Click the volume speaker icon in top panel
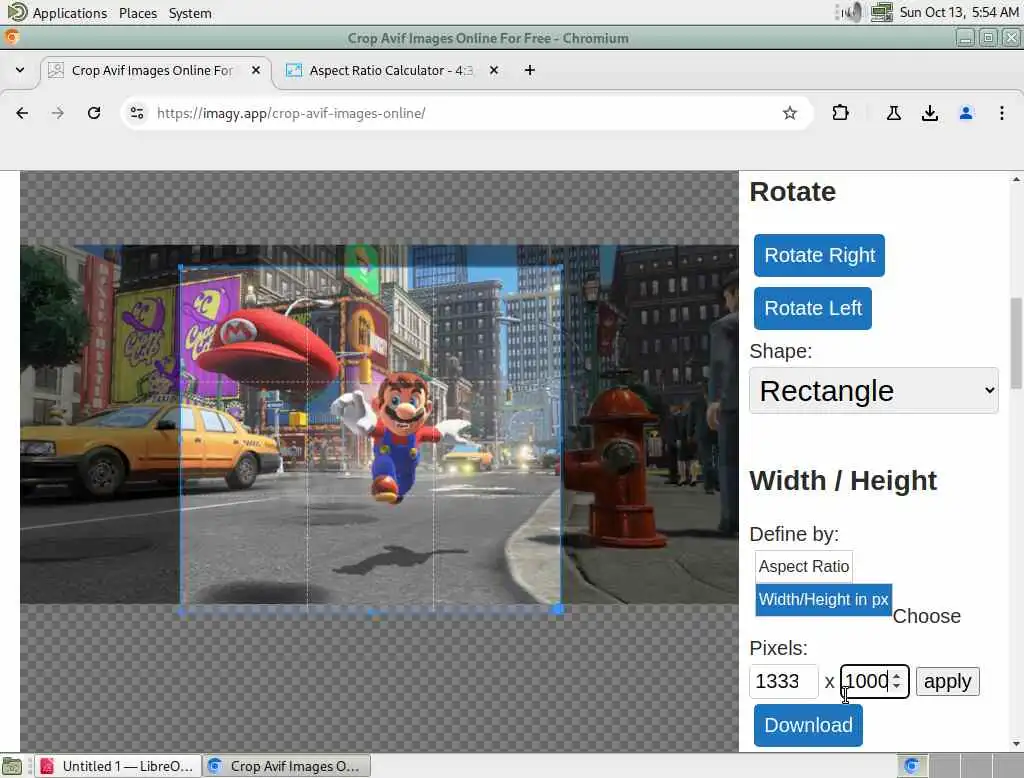This screenshot has width=1024, height=778. point(852,12)
